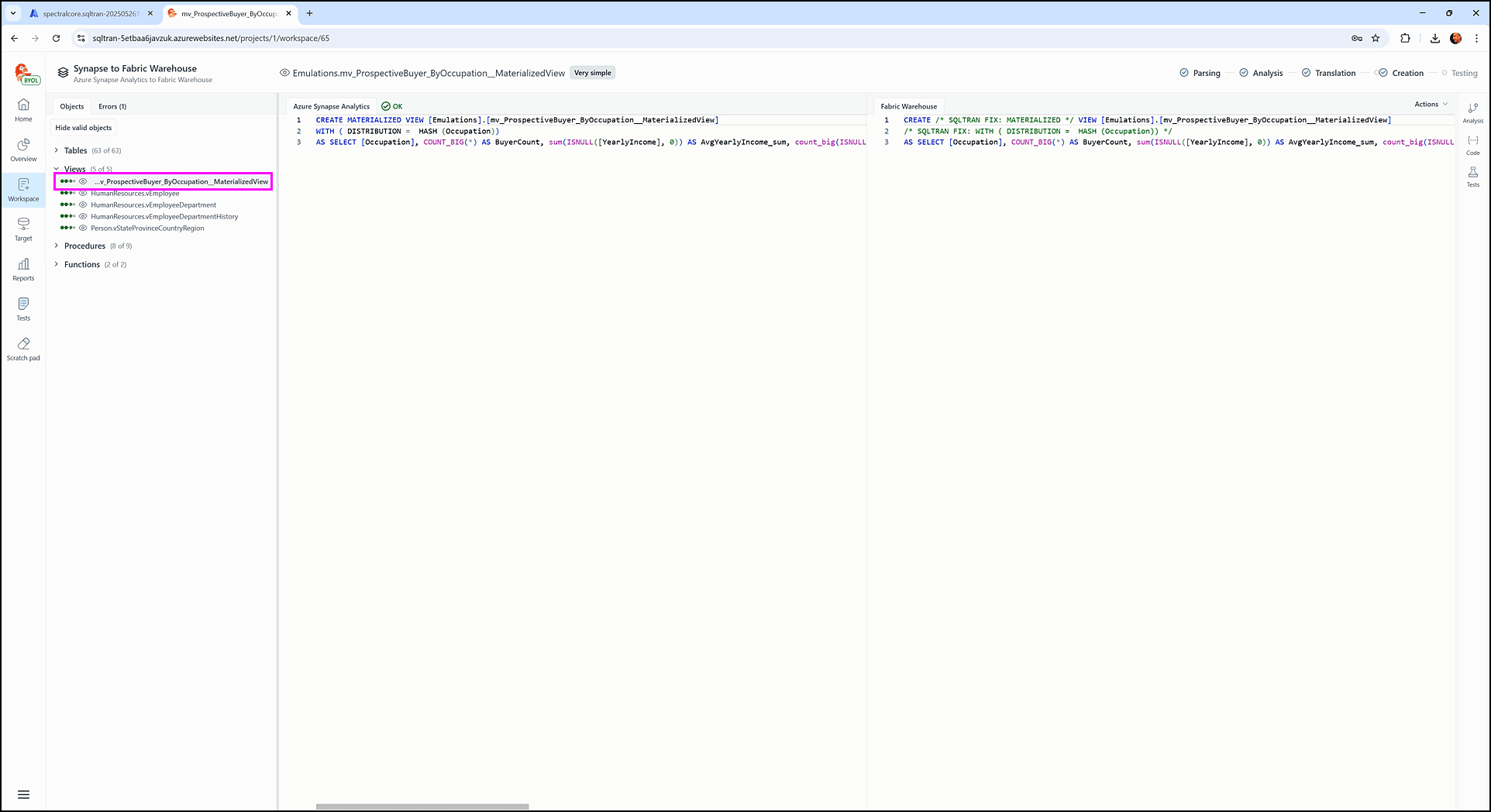Select the Azure Synapse Analytics tab
This screenshot has width=1491, height=812.
point(332,106)
